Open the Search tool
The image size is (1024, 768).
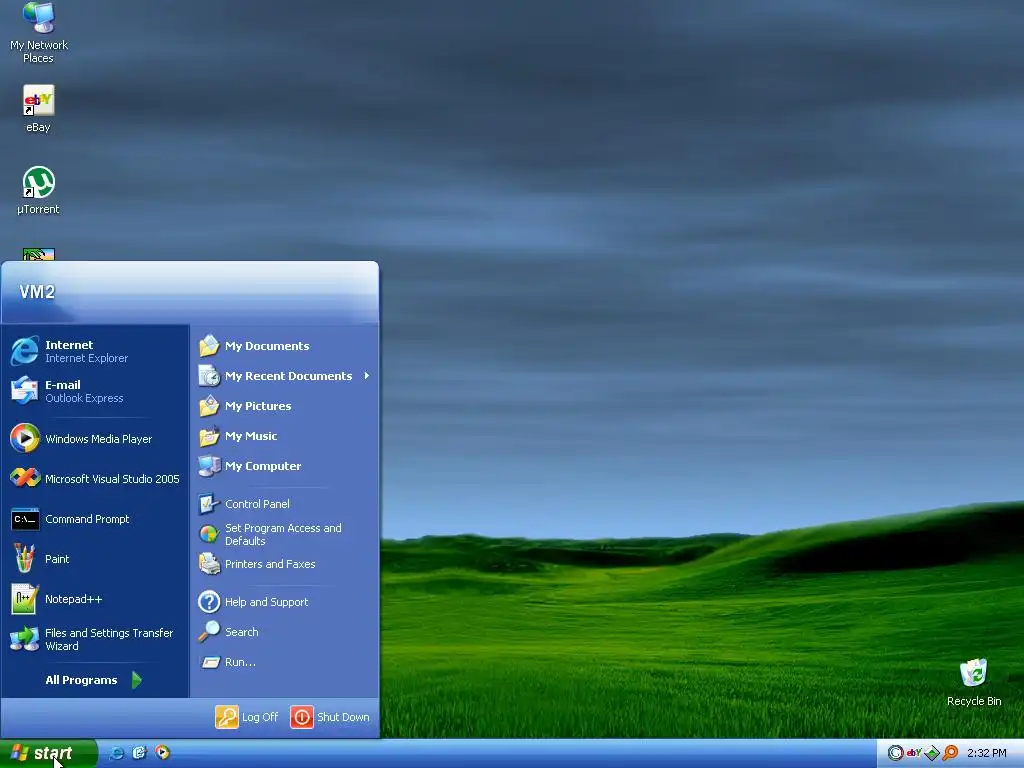(x=285, y=632)
